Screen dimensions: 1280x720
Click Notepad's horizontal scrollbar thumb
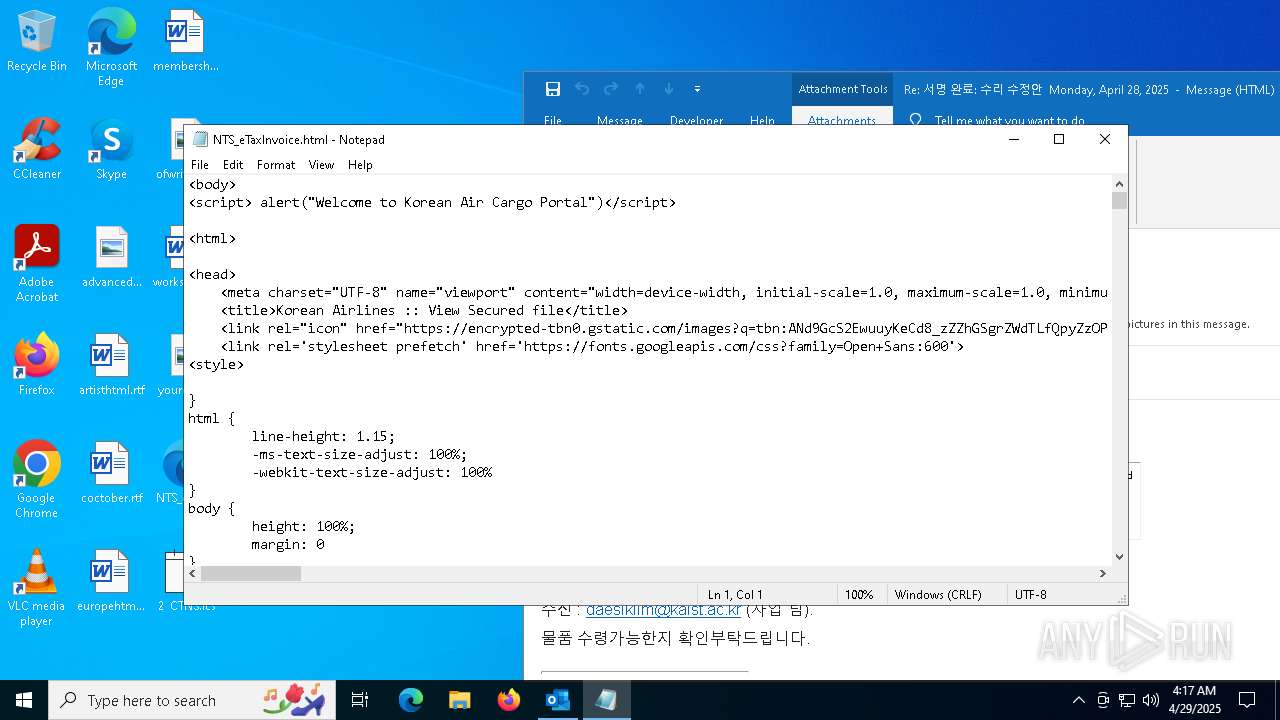tap(251, 574)
